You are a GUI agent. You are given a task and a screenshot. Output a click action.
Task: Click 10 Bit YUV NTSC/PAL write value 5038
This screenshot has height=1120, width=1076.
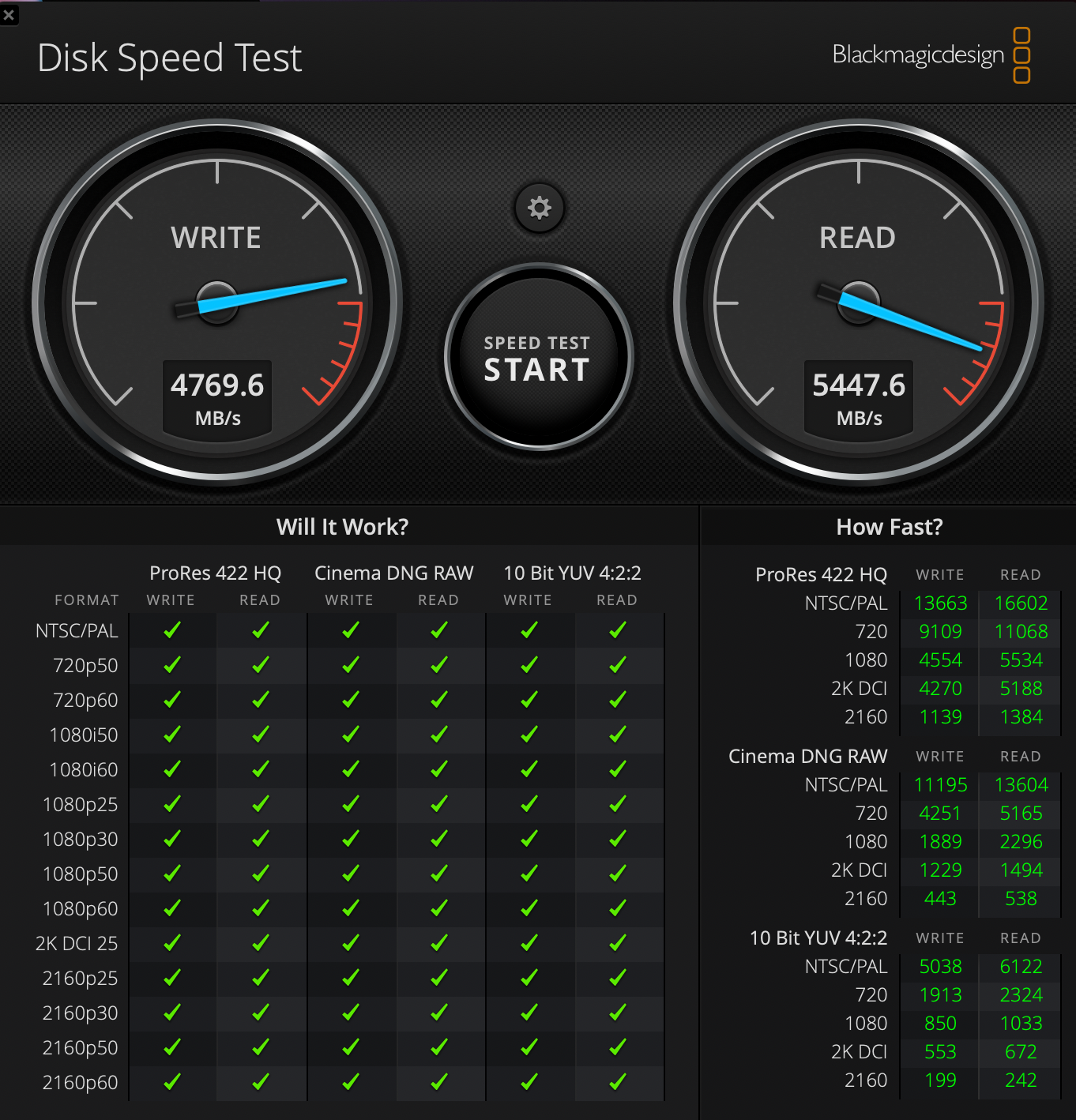(x=940, y=967)
